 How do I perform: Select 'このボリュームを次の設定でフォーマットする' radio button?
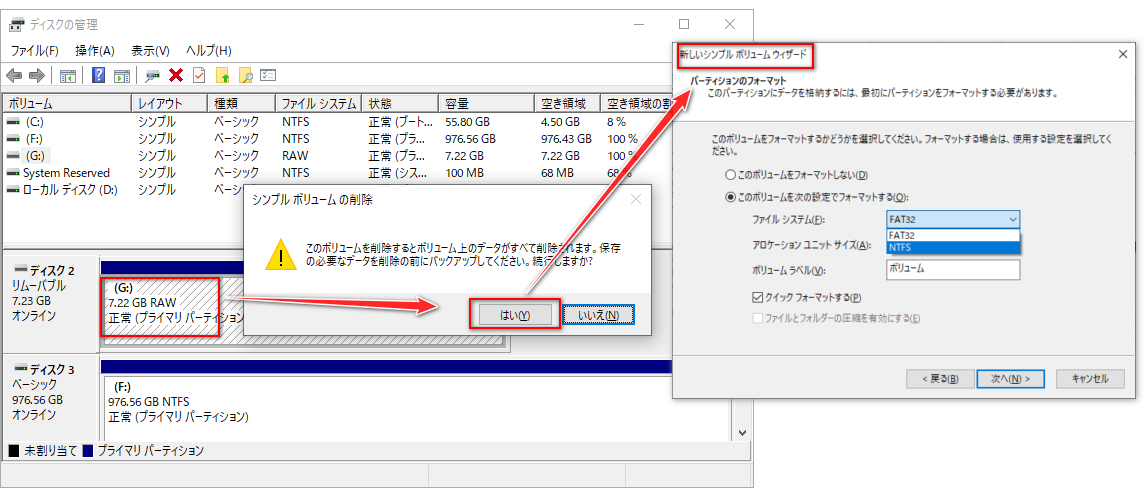point(730,197)
